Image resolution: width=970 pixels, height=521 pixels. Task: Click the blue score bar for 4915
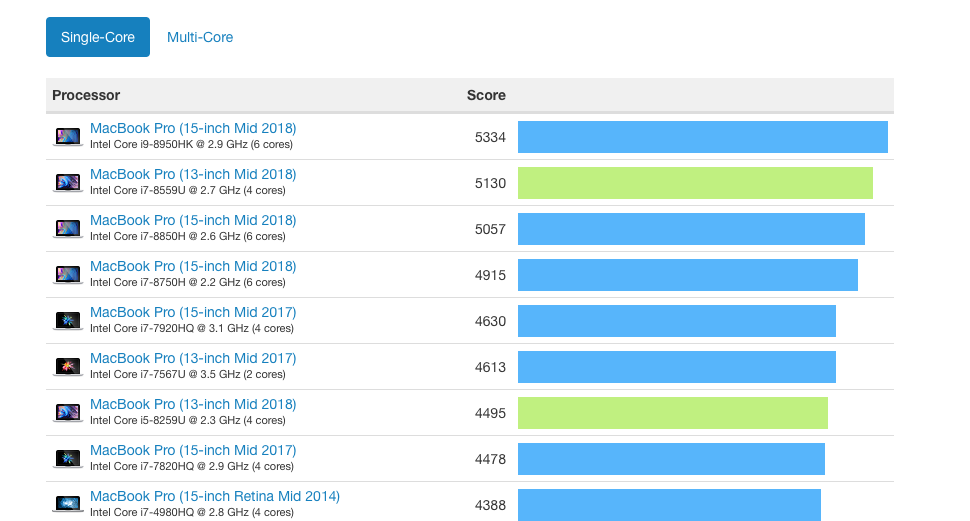[x=688, y=275]
